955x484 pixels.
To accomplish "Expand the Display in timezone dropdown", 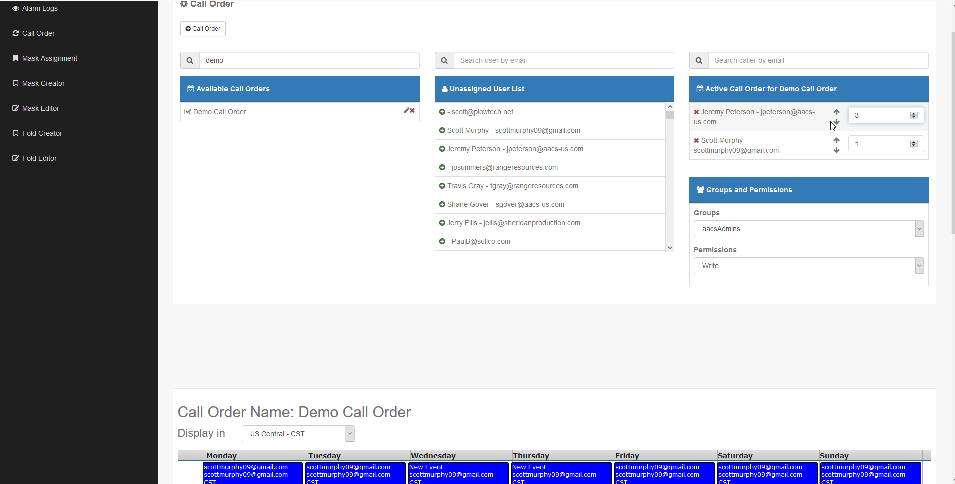I will (x=297, y=434).
